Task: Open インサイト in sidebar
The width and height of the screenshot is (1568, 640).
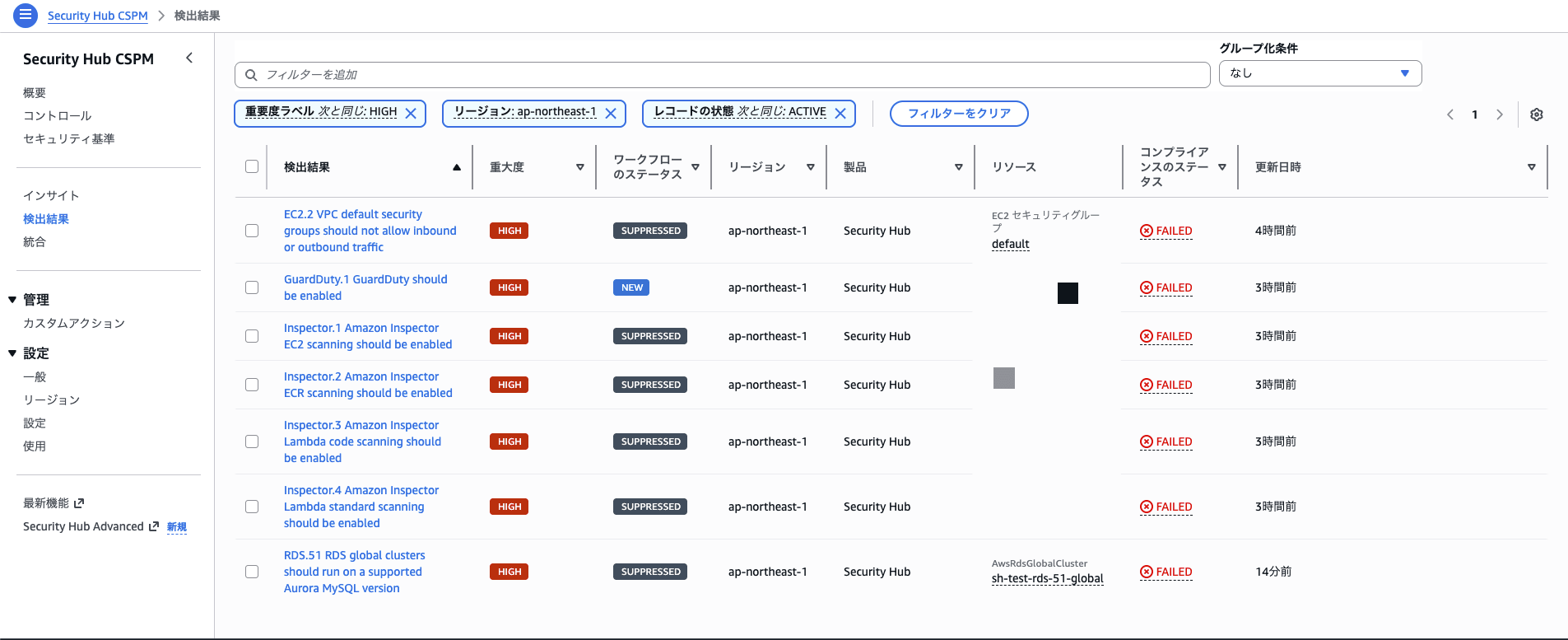Action: click(x=51, y=196)
